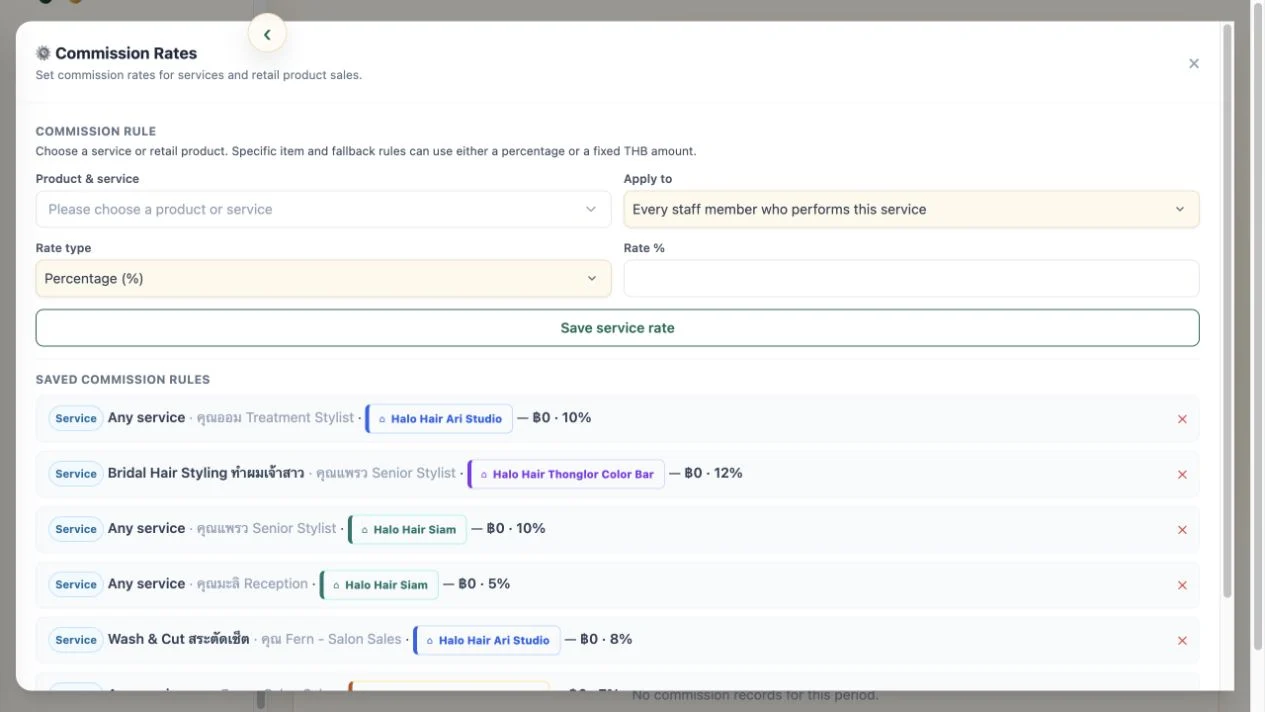Viewport: 1265px width, 712px height.
Task: Close the Commission Rates dialog
Action: tap(1193, 63)
